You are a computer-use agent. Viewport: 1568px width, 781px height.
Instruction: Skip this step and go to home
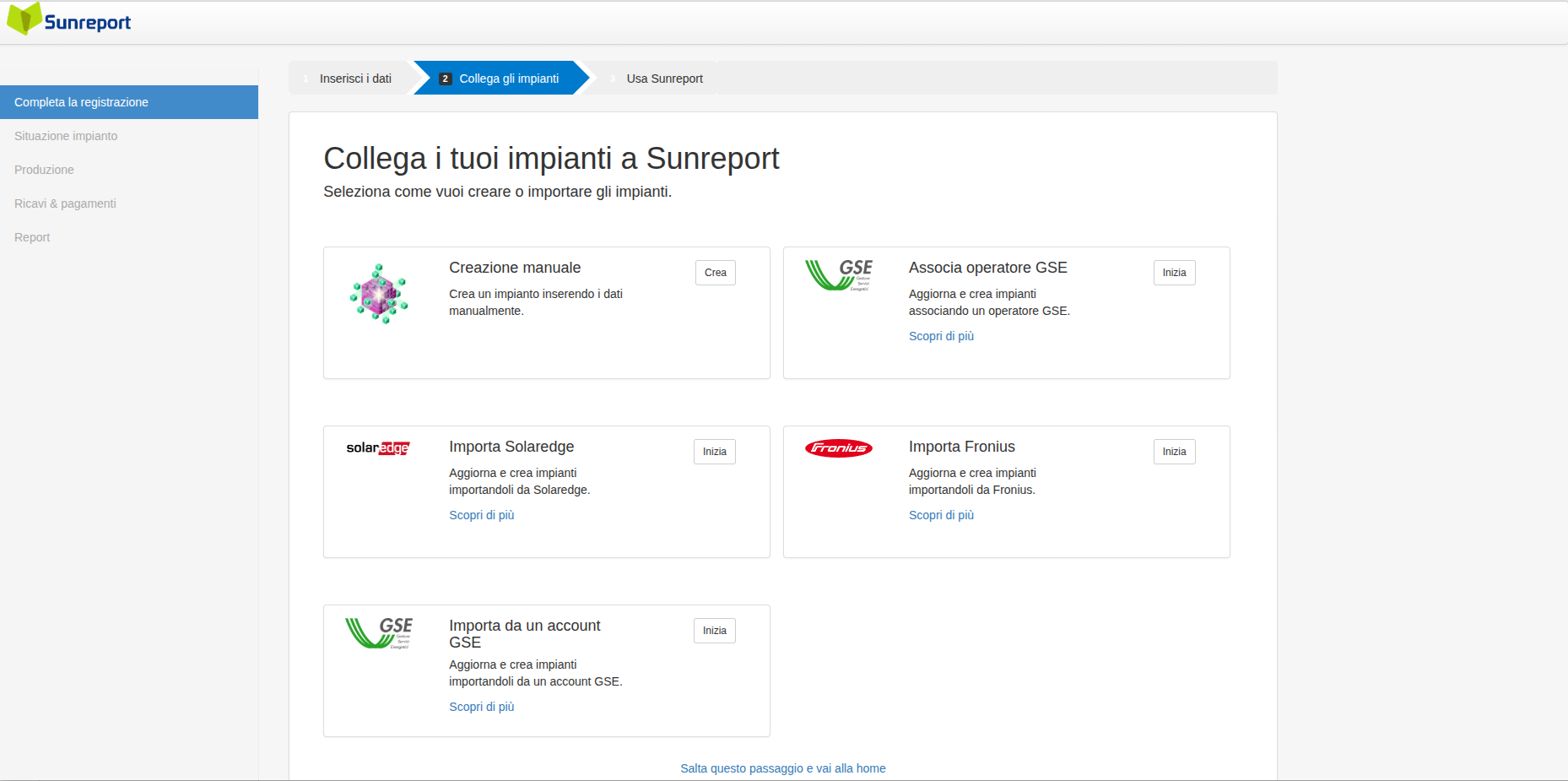(782, 768)
